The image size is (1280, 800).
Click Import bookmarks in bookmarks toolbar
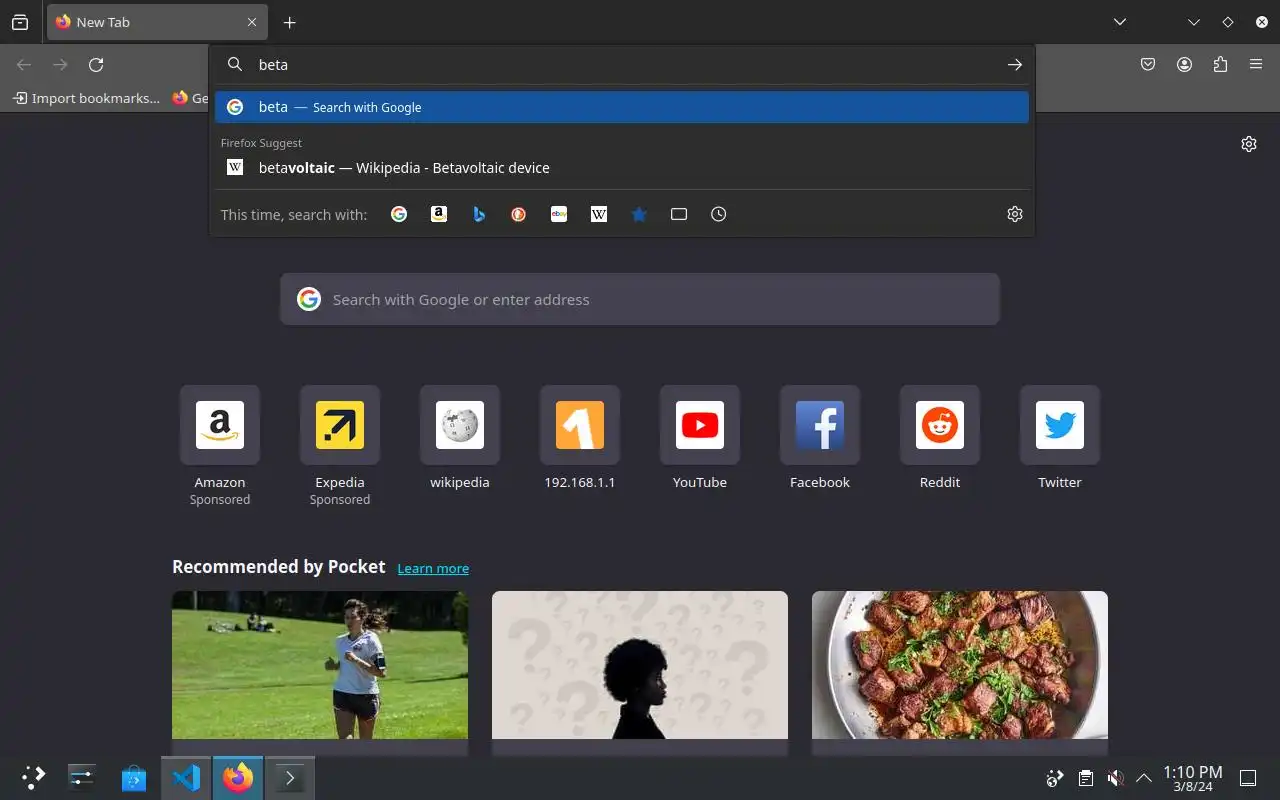point(86,98)
